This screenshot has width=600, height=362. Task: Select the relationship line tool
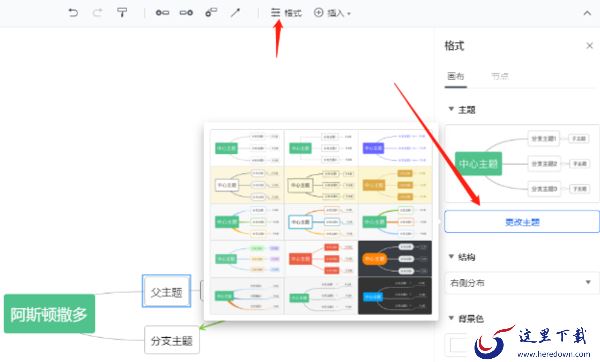pyautogui.click(x=235, y=13)
